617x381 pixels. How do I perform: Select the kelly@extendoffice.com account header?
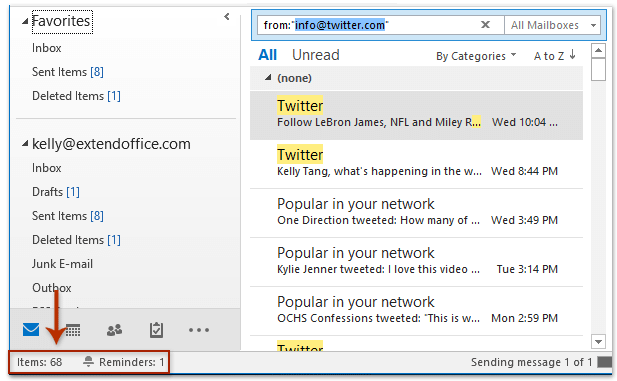[111, 144]
